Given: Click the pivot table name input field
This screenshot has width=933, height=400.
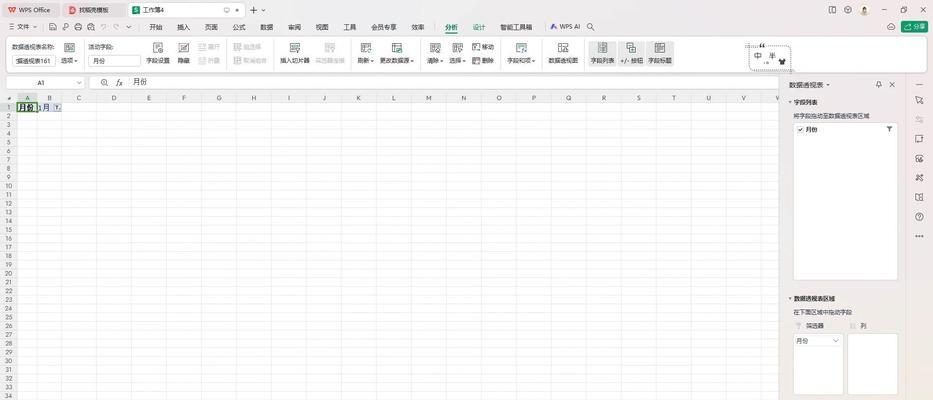Looking at the screenshot, I should (x=34, y=61).
